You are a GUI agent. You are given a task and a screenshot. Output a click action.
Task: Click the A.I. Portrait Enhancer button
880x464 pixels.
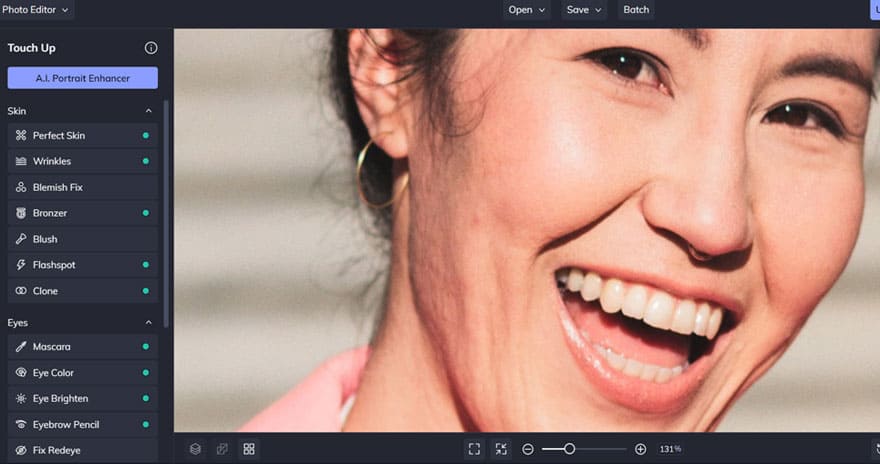click(x=82, y=78)
